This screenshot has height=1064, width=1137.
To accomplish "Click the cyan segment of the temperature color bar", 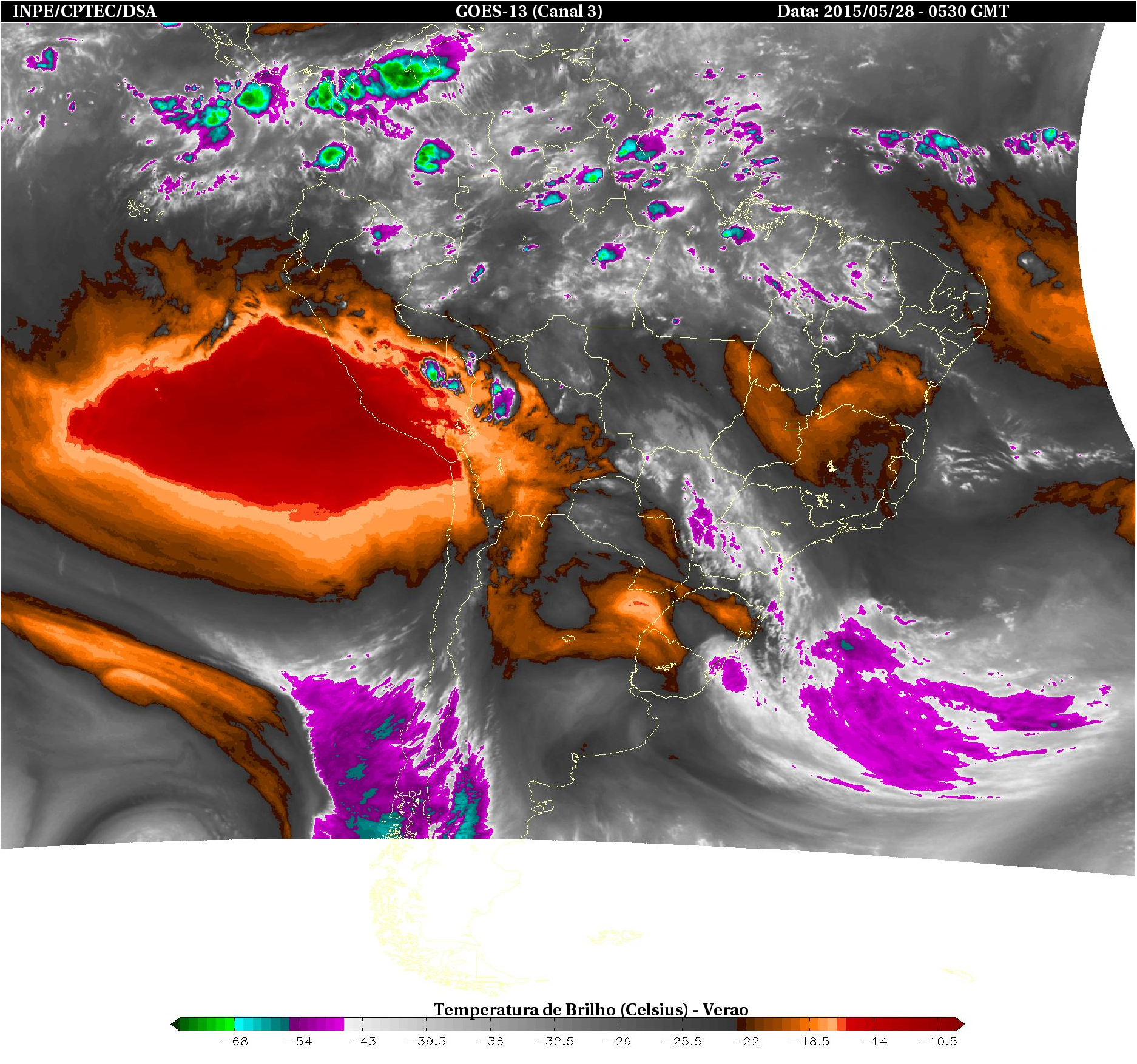I will [262, 1025].
